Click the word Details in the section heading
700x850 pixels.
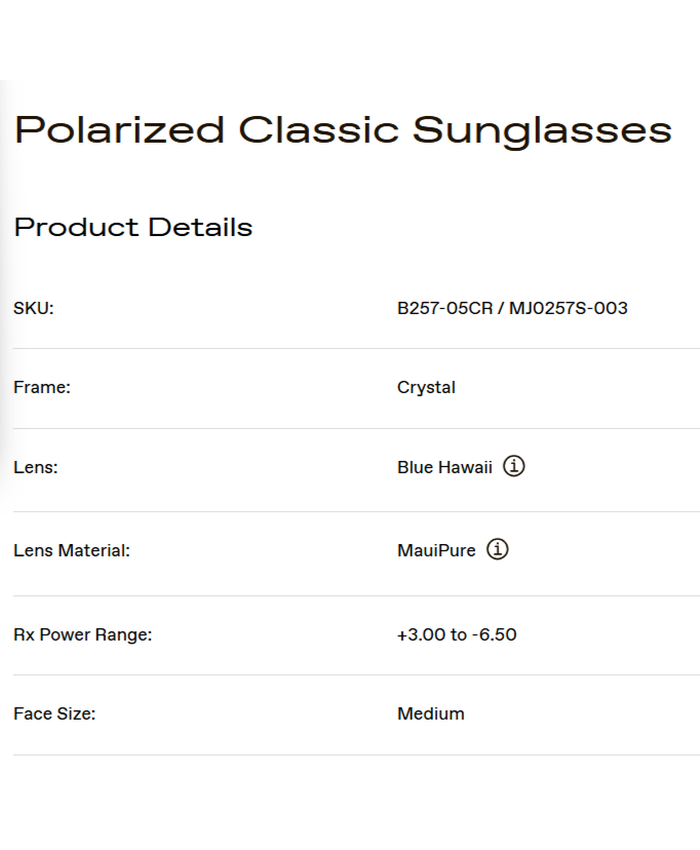pyautogui.click(x=200, y=227)
